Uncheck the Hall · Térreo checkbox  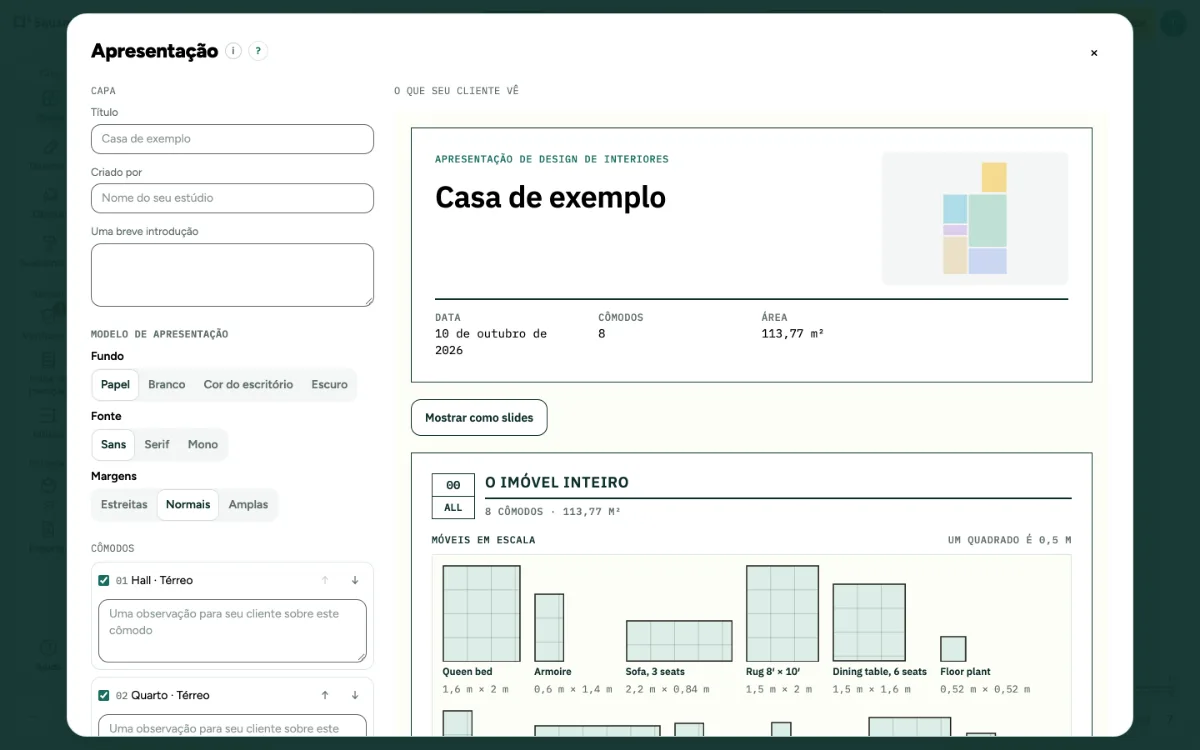(x=104, y=580)
